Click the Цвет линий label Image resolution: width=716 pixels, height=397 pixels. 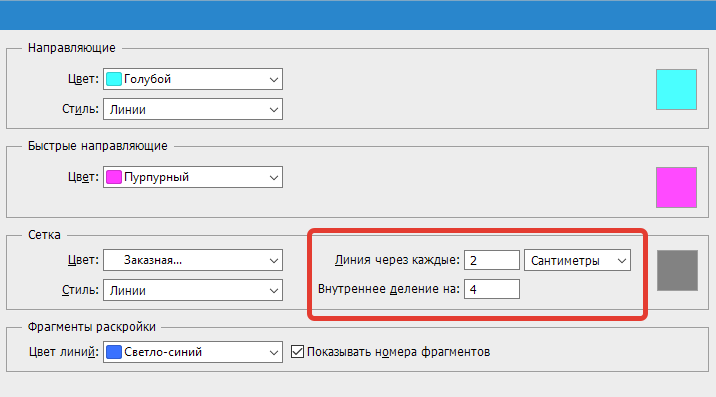click(63, 352)
